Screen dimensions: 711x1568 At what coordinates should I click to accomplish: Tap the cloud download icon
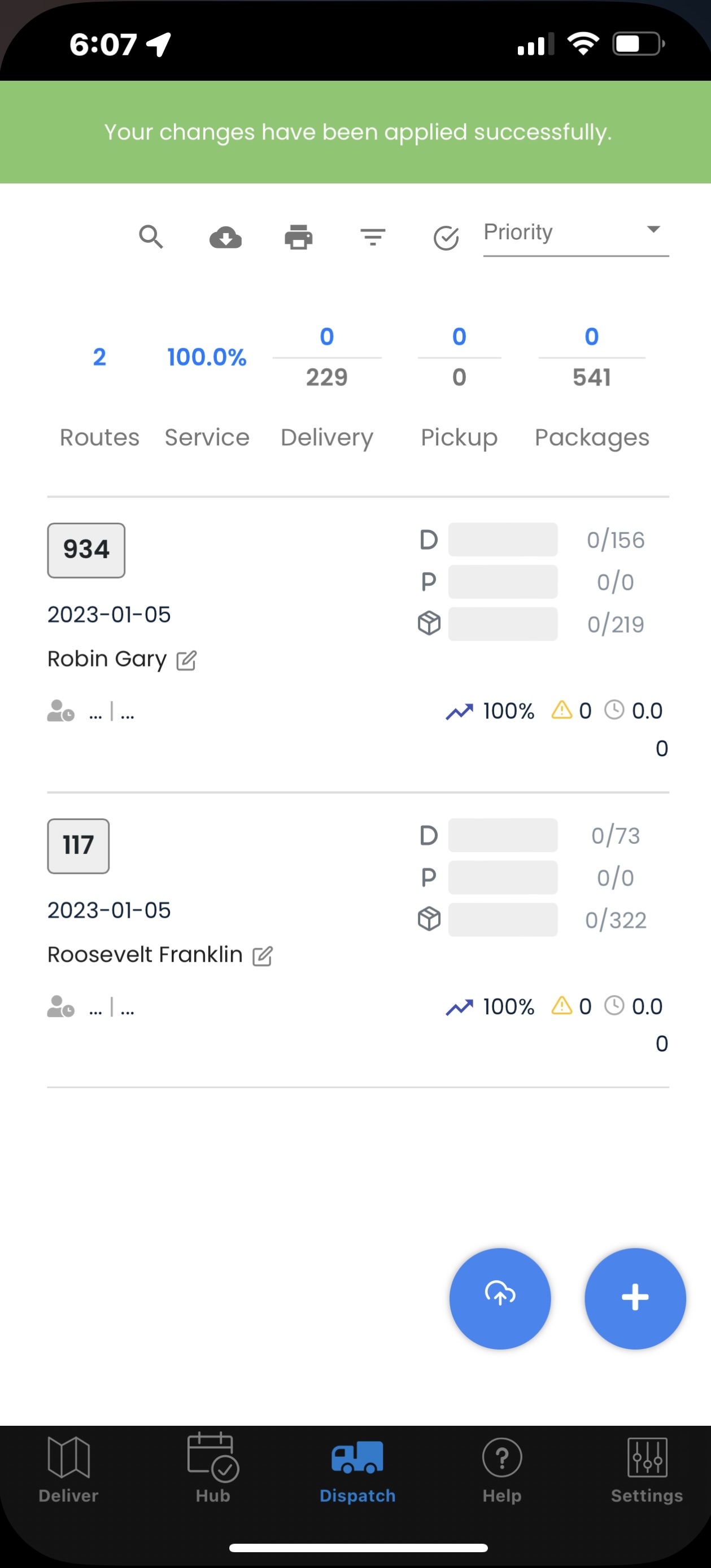coord(225,238)
